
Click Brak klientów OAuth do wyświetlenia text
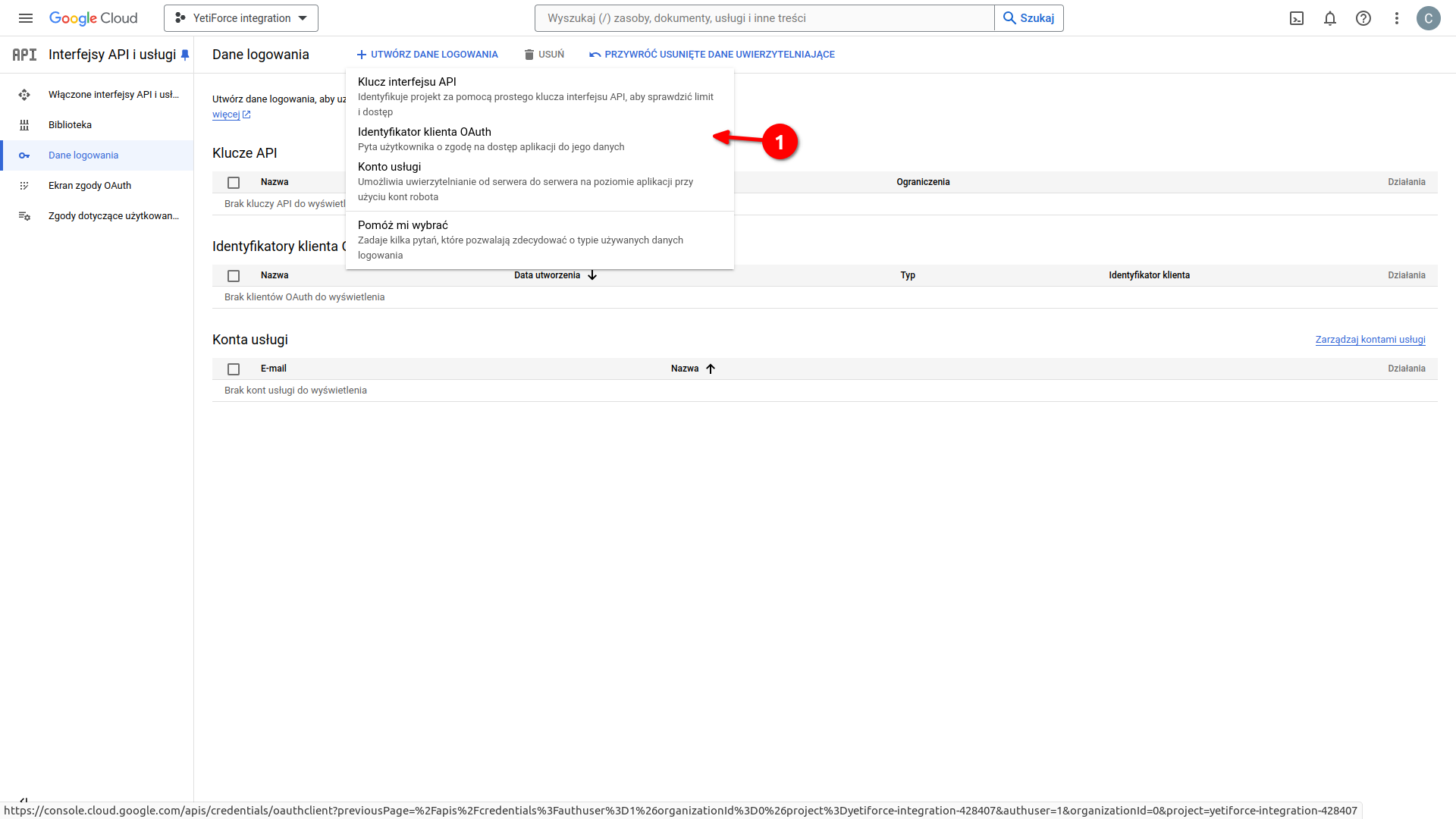pos(304,297)
